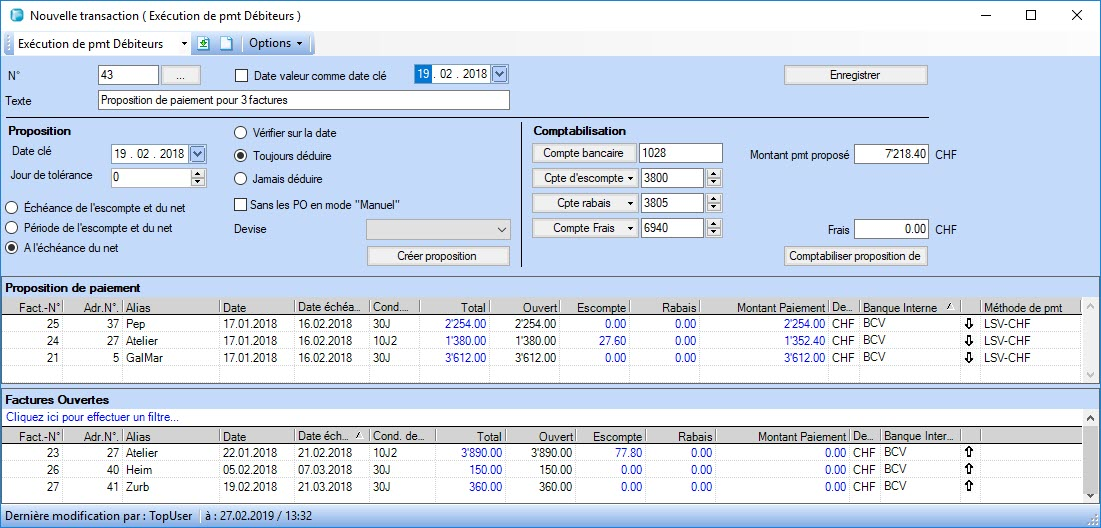Click the green Excel export toolbar icon

point(203,44)
